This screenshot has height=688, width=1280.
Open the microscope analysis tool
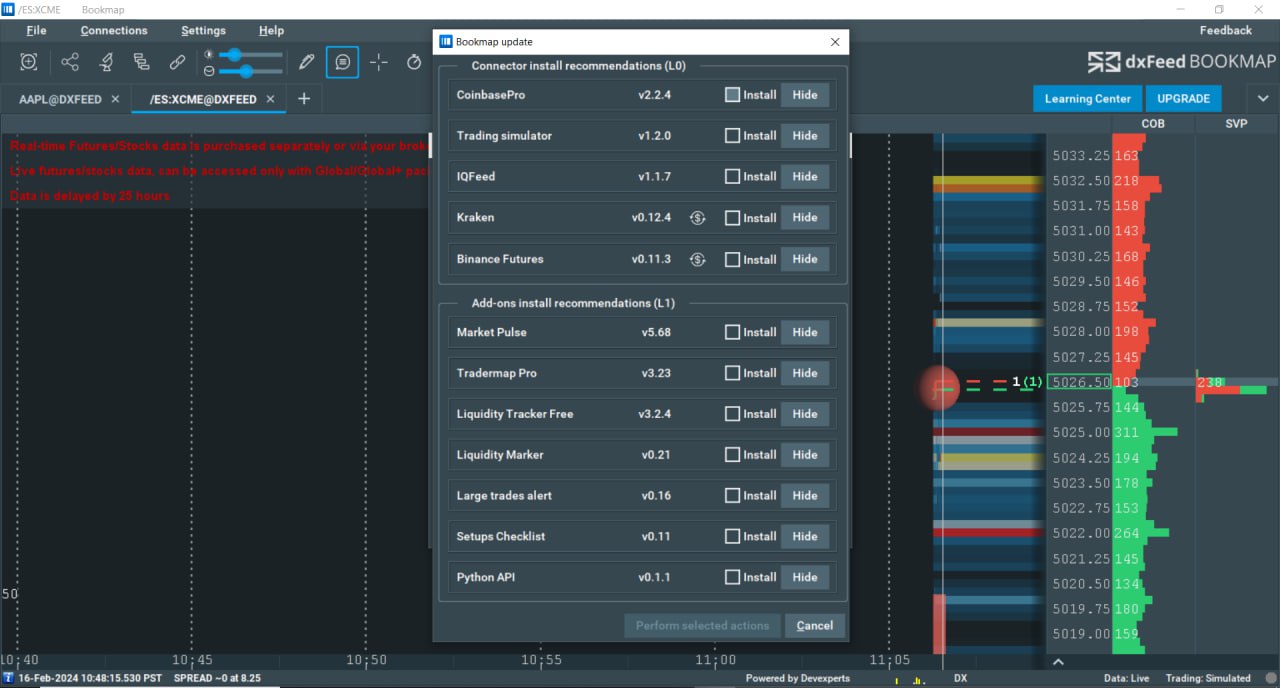pos(106,62)
